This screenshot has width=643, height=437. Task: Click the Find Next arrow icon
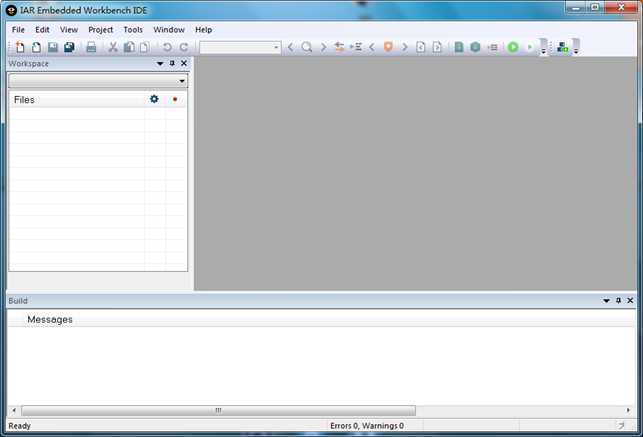[x=323, y=47]
